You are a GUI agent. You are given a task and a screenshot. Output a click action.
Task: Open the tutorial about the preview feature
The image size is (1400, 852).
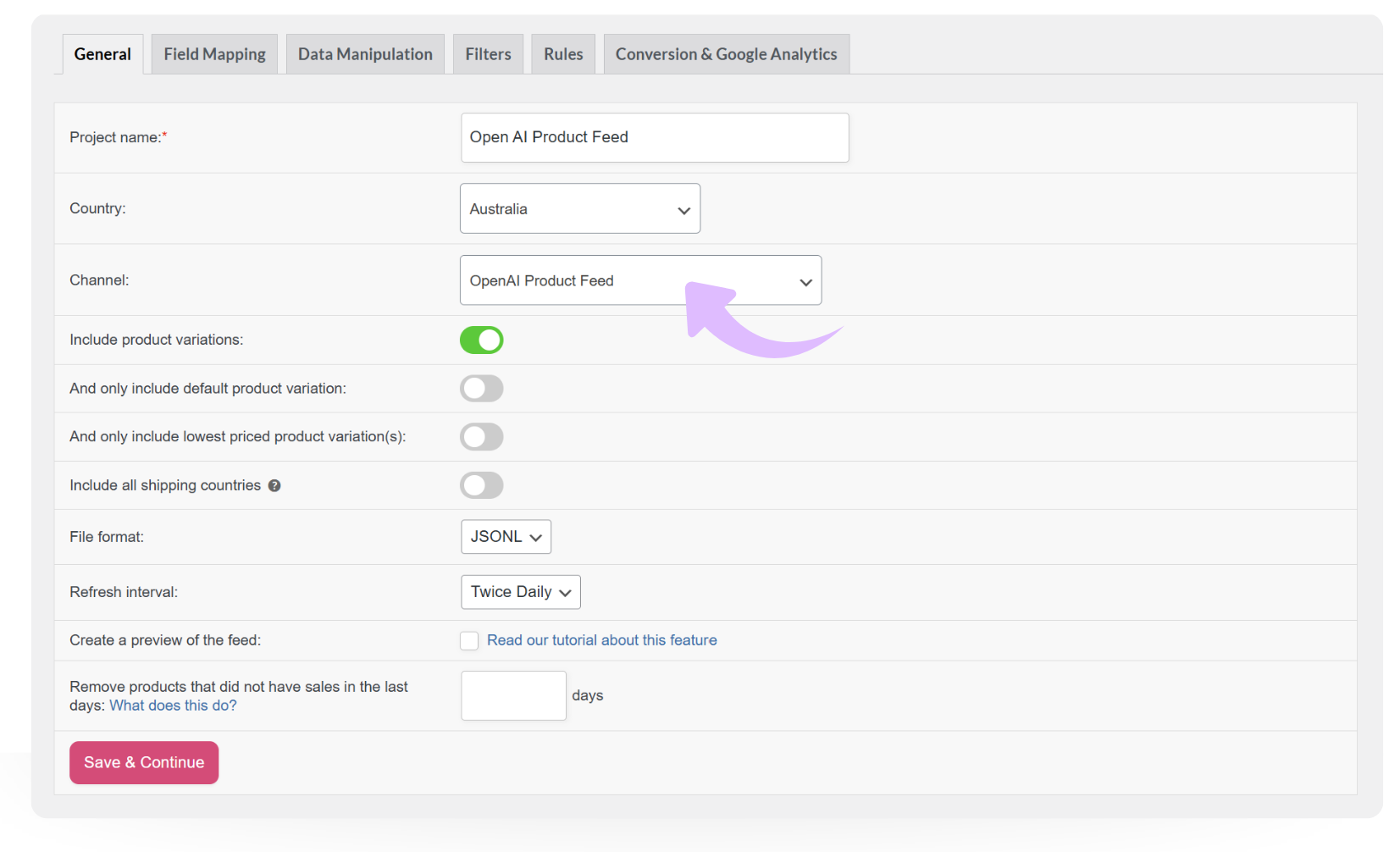tap(601, 640)
